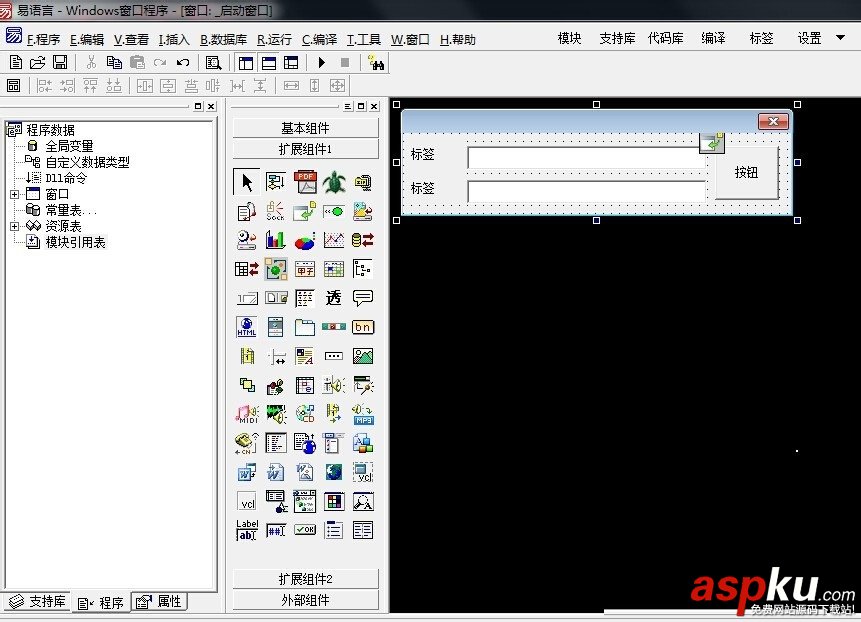Select the turtle graphics component icon
The image size is (861, 622).
(x=334, y=182)
